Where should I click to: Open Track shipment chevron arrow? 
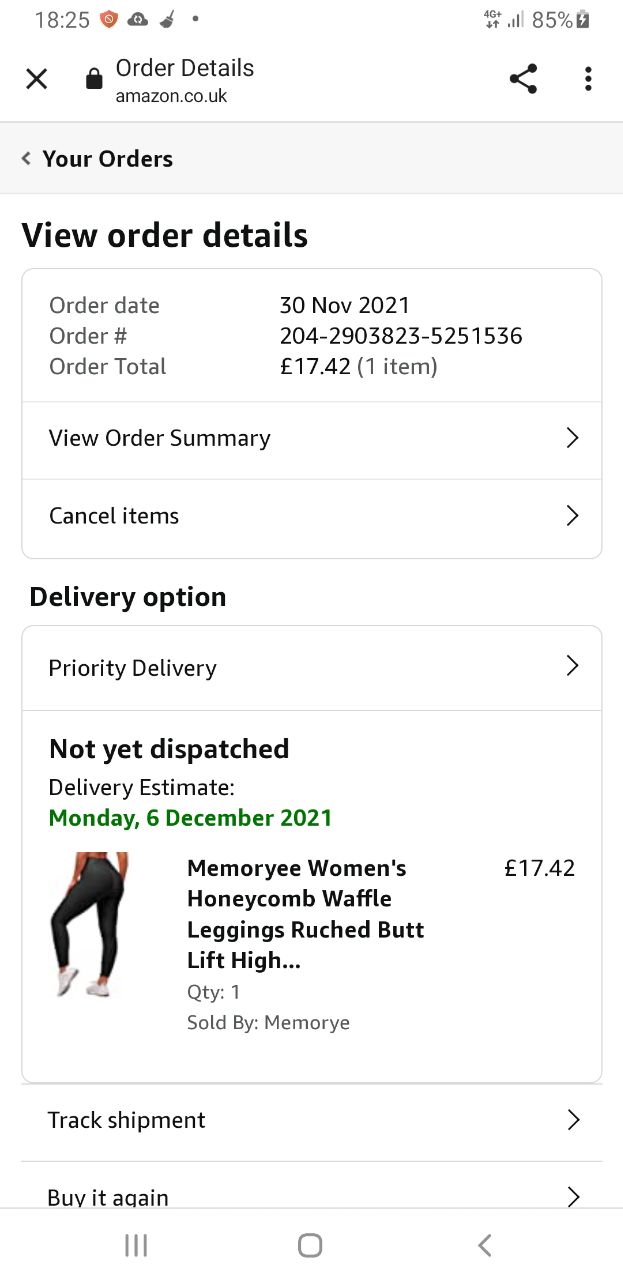(x=573, y=1120)
